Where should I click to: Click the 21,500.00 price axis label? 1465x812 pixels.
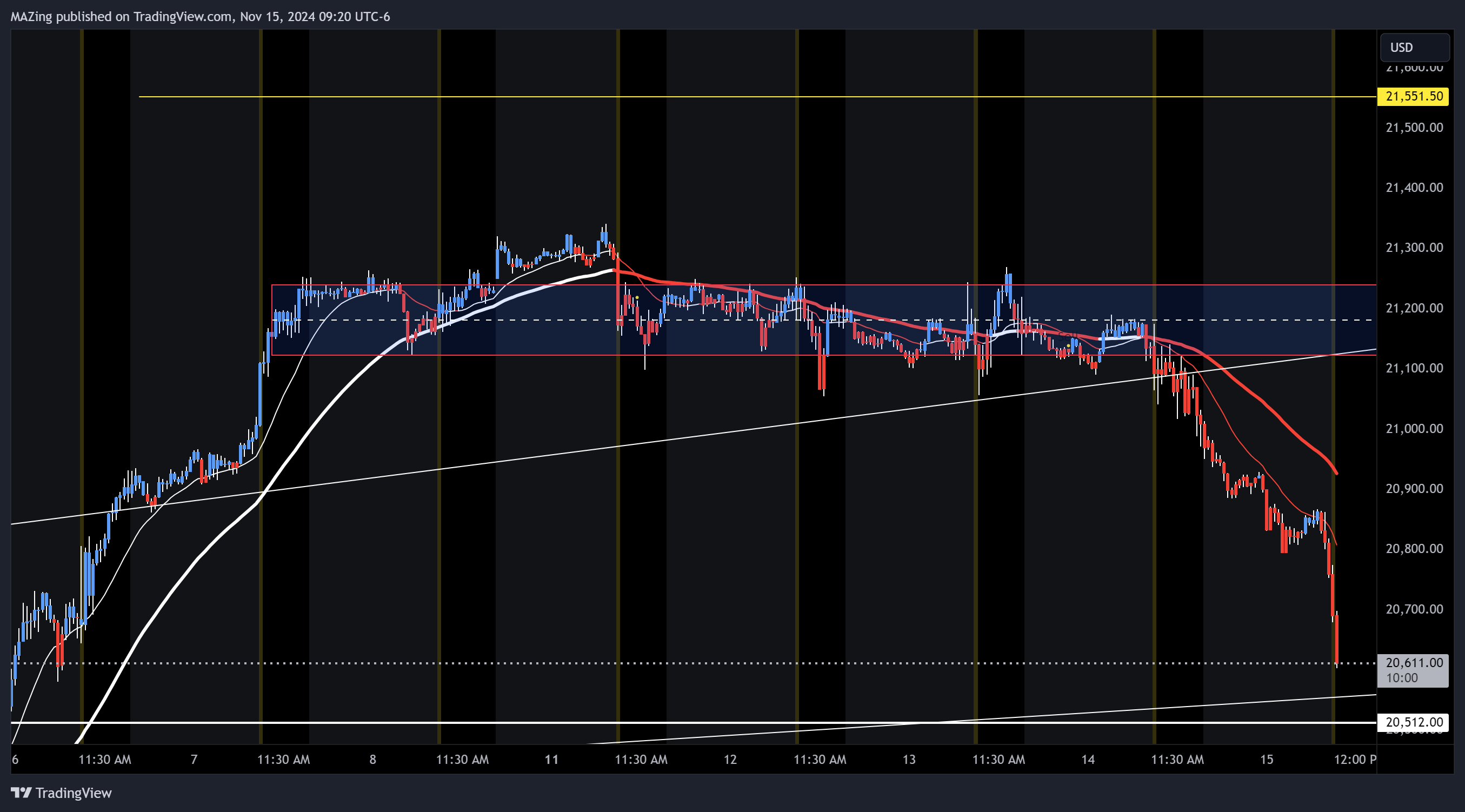(1414, 128)
